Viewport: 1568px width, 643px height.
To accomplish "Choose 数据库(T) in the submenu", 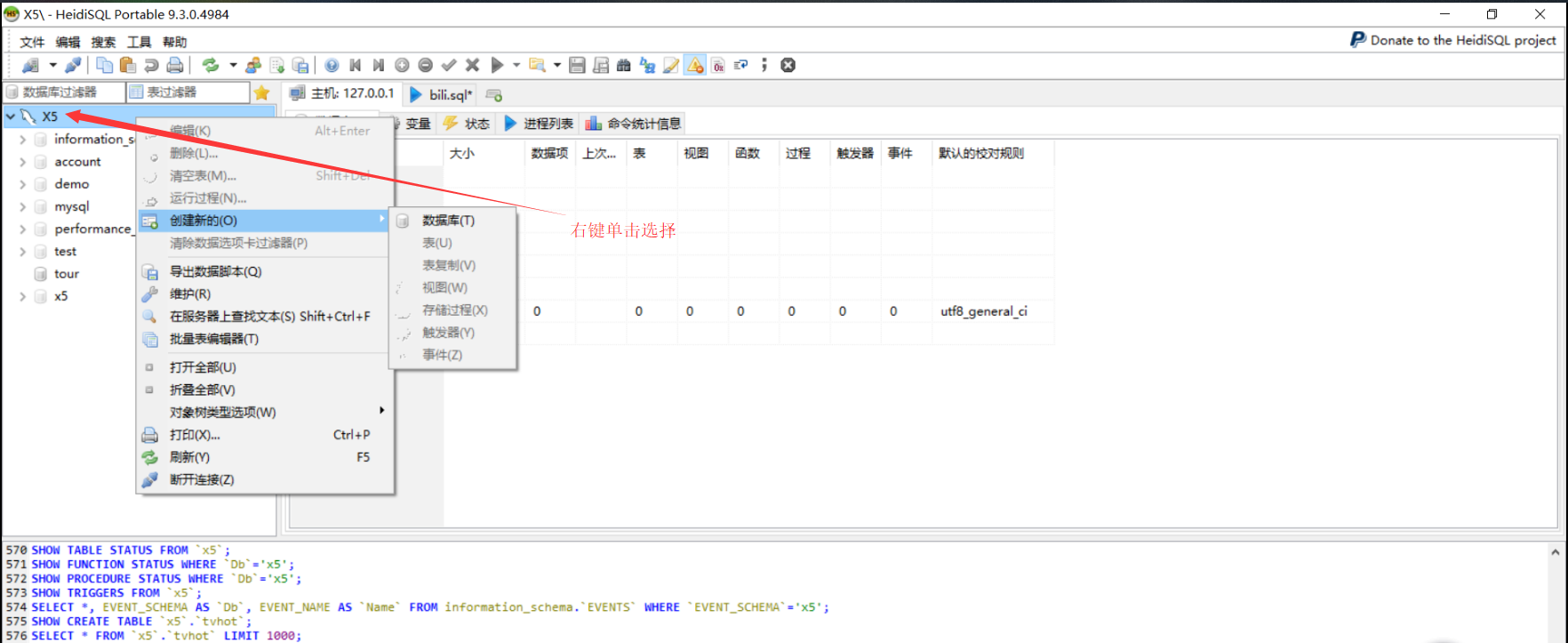I will (x=452, y=221).
